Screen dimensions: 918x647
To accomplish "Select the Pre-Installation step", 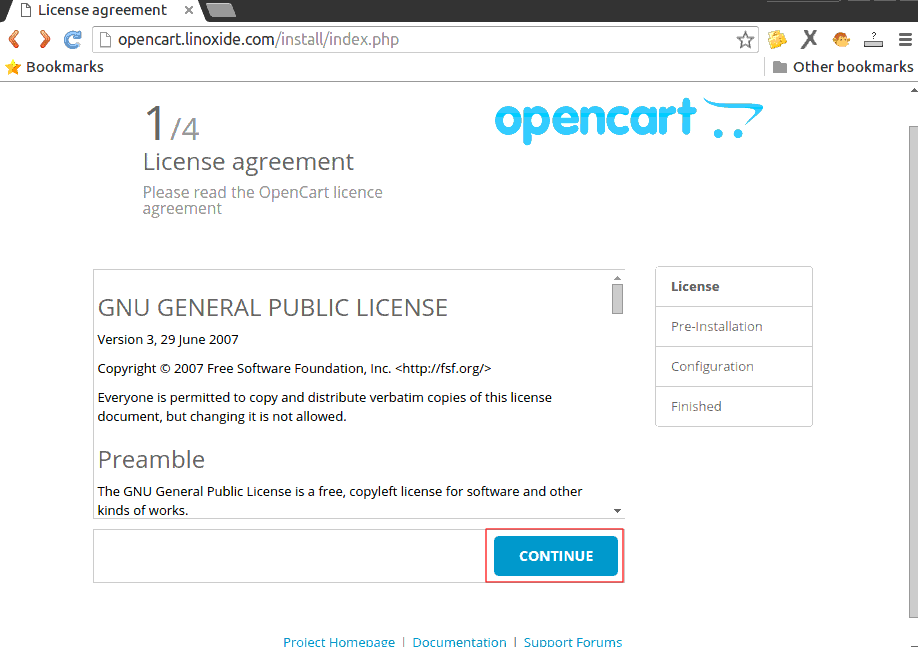I will [734, 326].
